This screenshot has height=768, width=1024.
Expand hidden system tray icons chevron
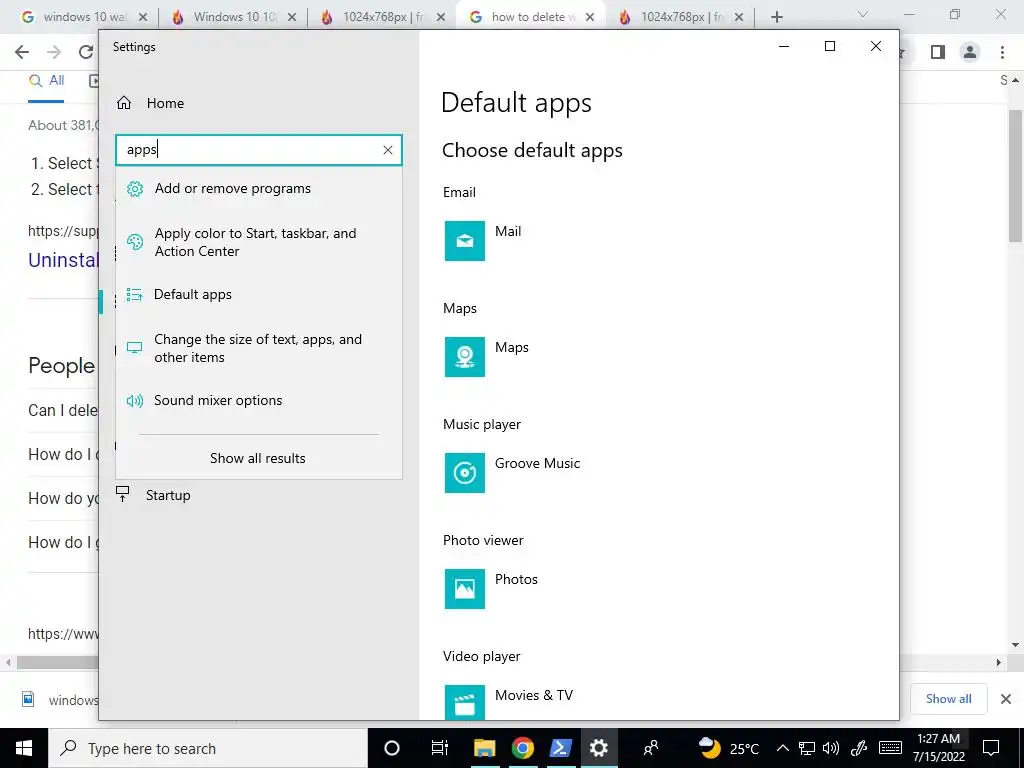coord(783,748)
